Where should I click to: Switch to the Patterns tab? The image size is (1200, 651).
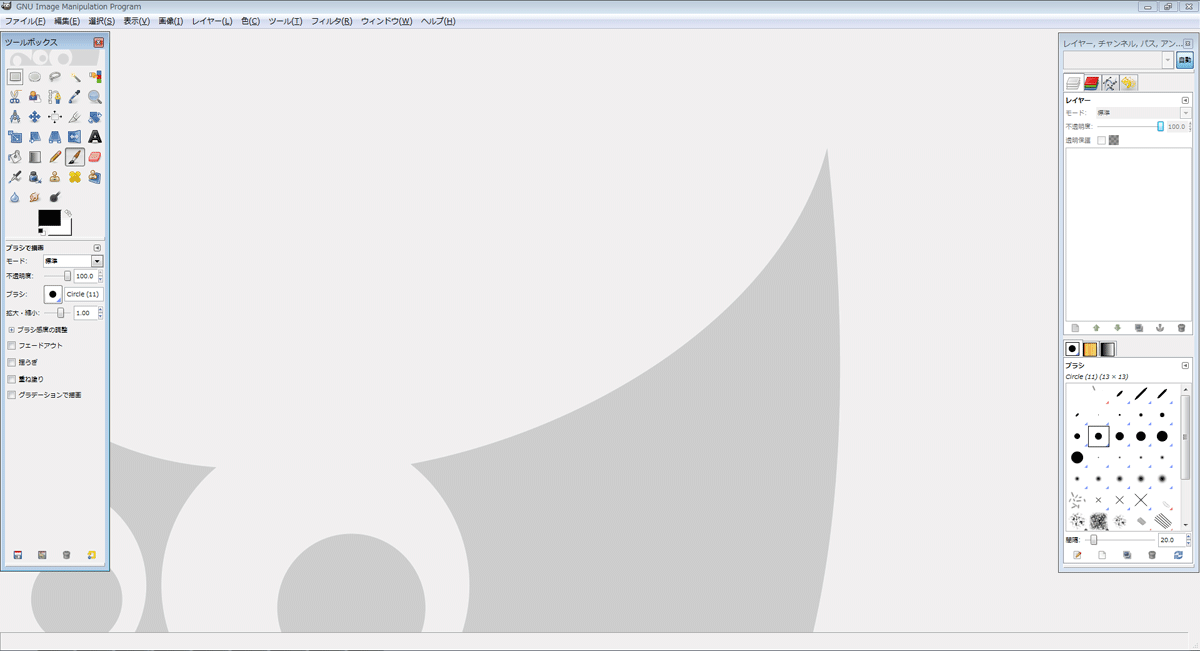coord(1090,349)
